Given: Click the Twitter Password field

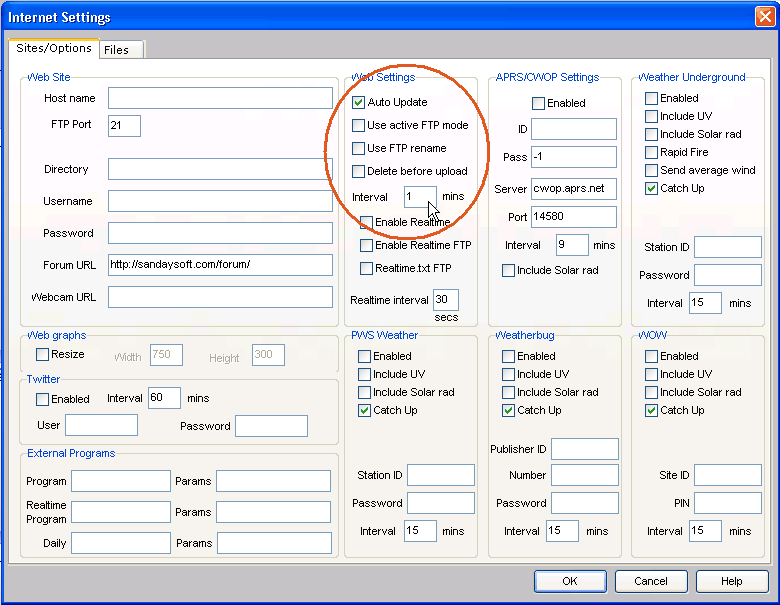Looking at the screenshot, I should pos(272,426).
